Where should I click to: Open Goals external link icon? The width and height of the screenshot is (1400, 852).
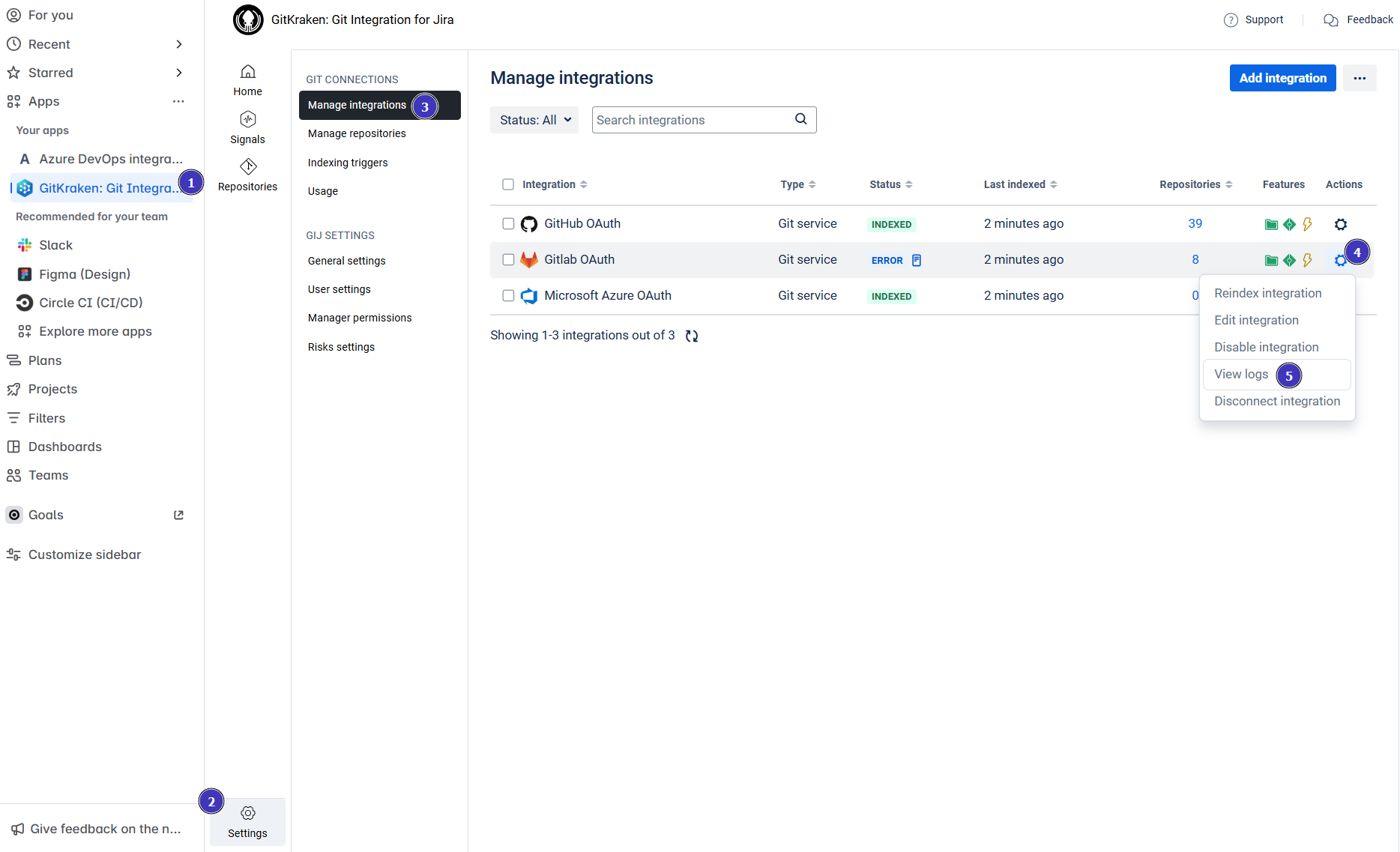click(178, 515)
